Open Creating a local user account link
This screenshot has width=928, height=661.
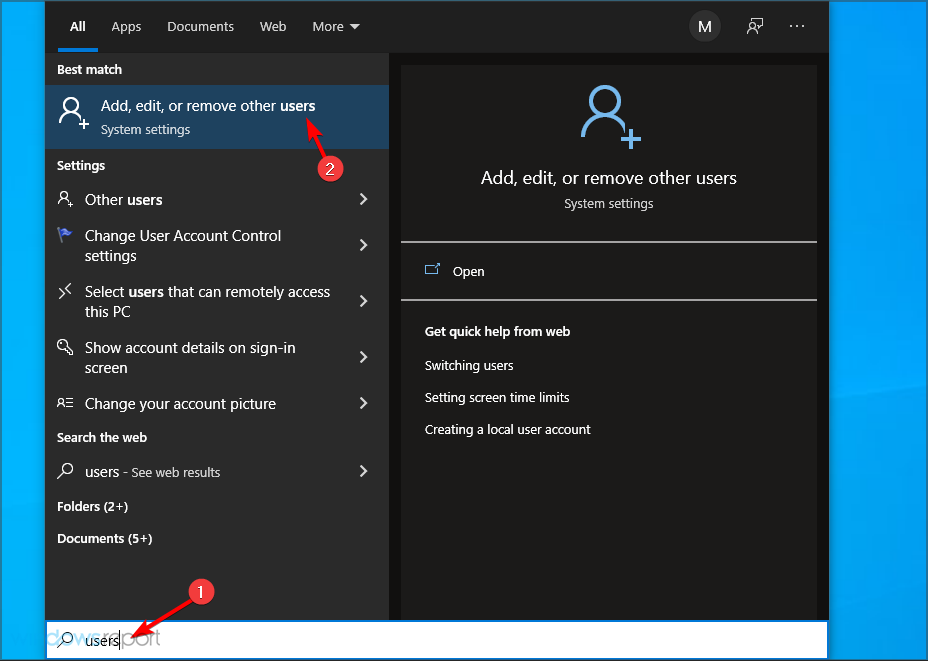pyautogui.click(x=507, y=430)
